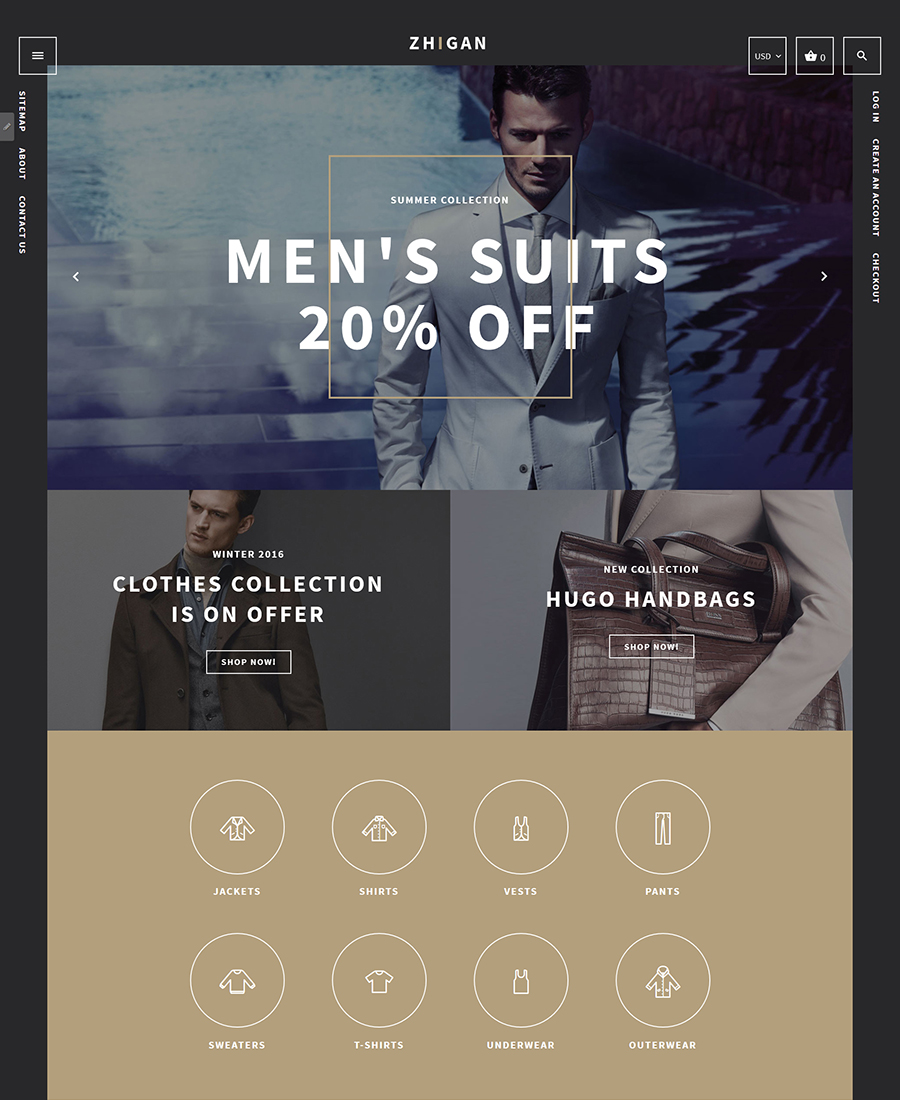Open the Log In vertical link
Image resolution: width=900 pixels, height=1100 pixels.
point(876,107)
